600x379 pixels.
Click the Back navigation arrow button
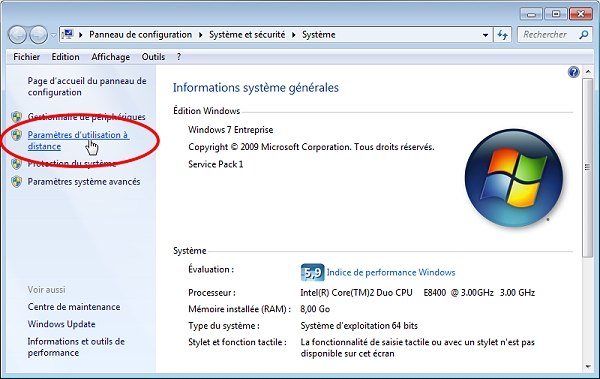tap(17, 35)
